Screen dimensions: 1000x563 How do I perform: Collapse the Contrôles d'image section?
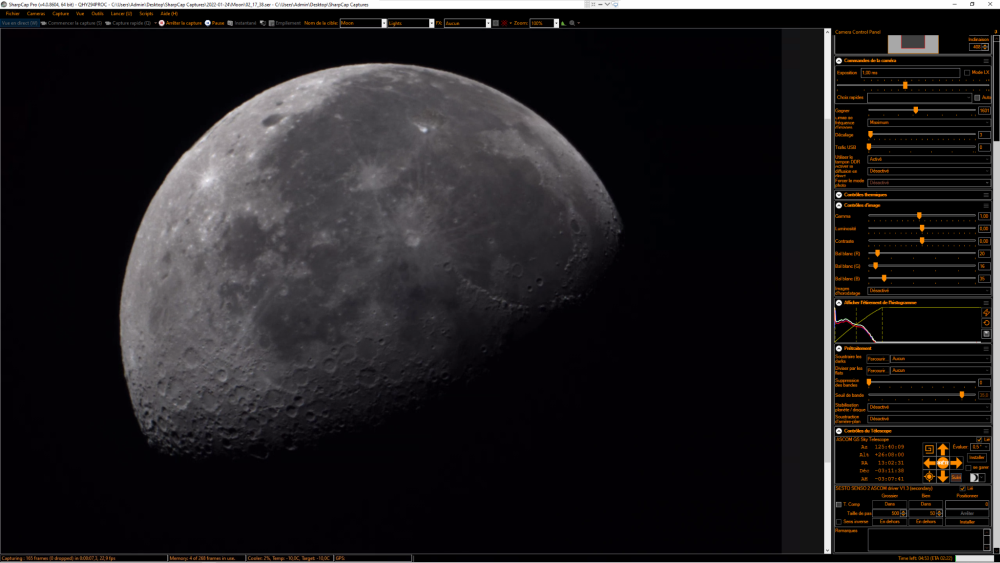839,205
